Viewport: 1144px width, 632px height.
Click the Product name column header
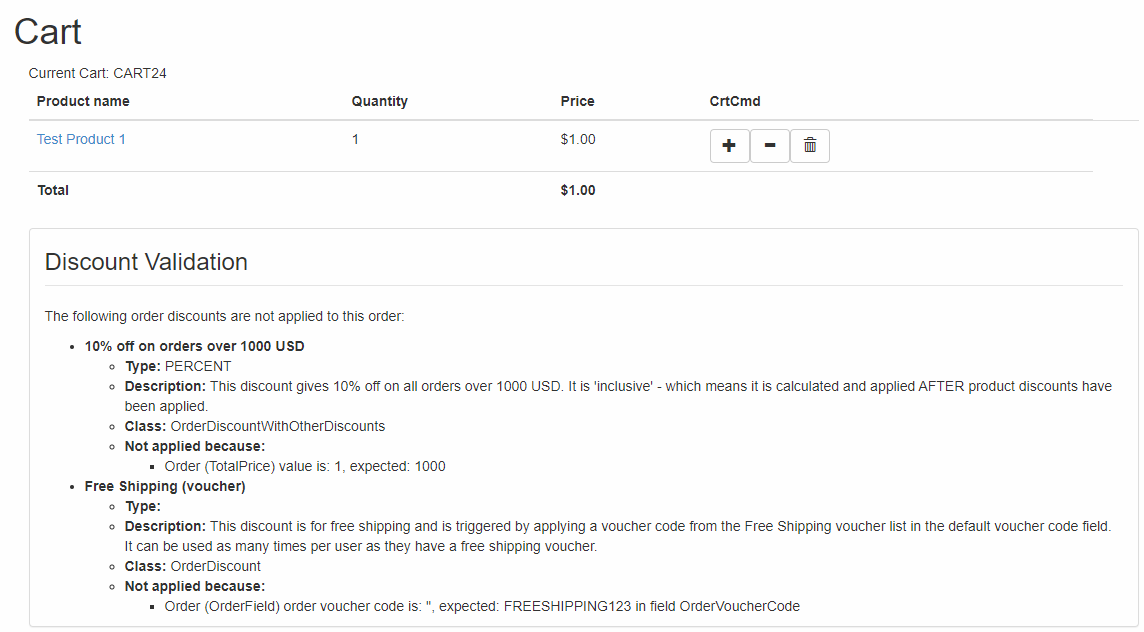click(83, 101)
